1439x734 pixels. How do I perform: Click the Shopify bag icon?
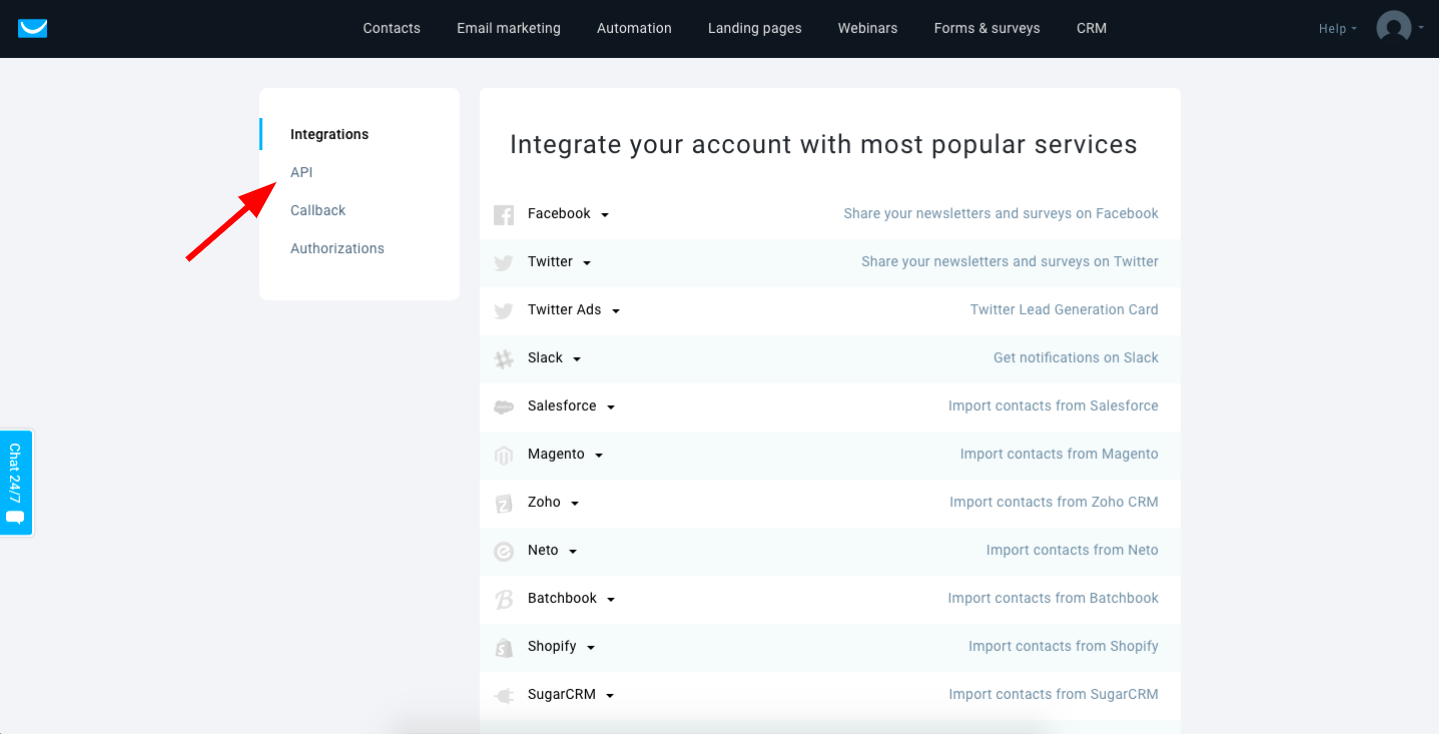click(x=504, y=648)
